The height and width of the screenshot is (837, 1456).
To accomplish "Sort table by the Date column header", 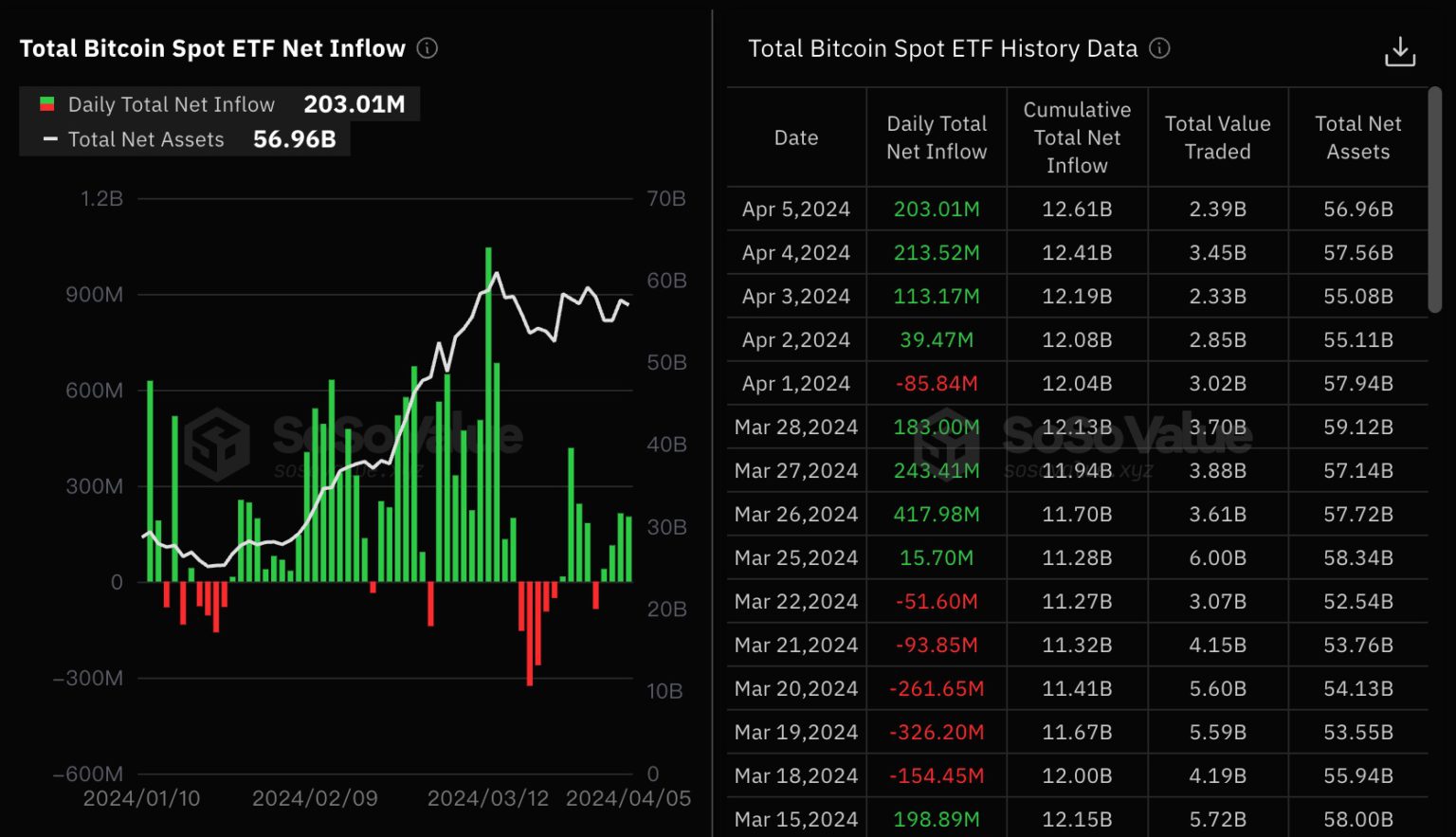I will [796, 137].
